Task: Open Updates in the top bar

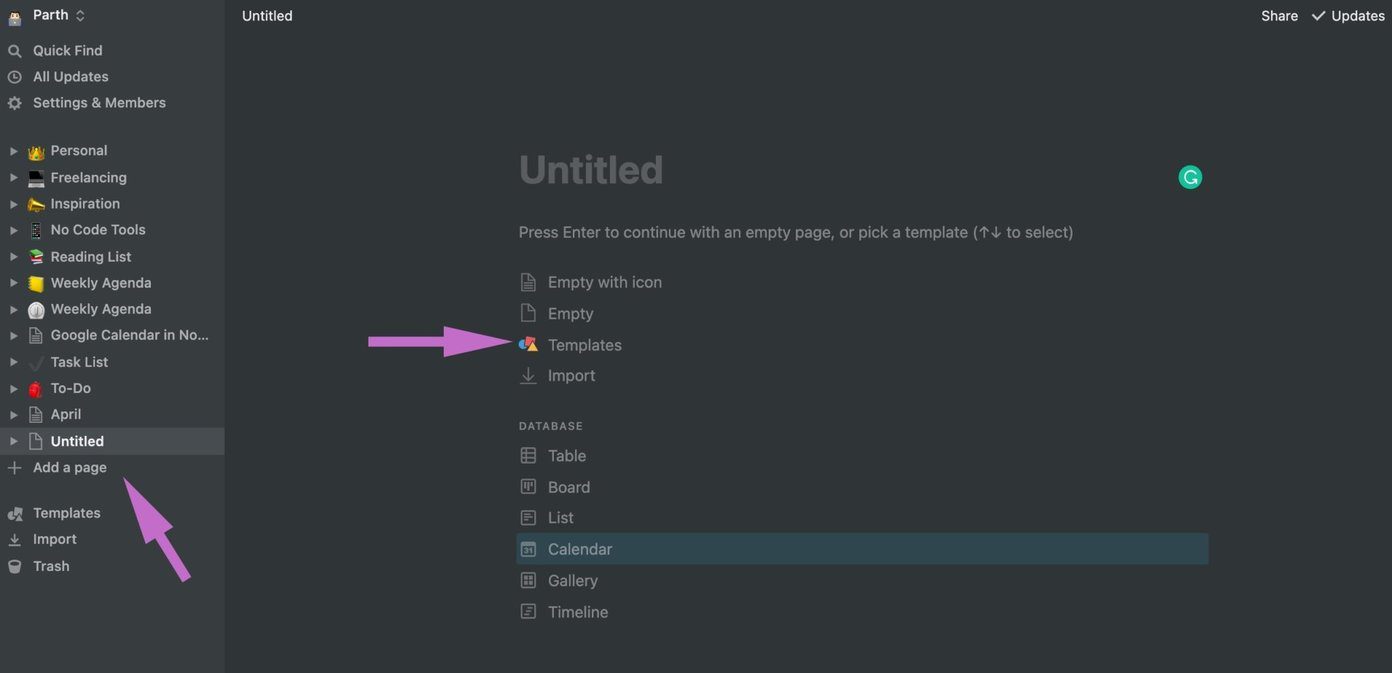Action: click(1348, 16)
